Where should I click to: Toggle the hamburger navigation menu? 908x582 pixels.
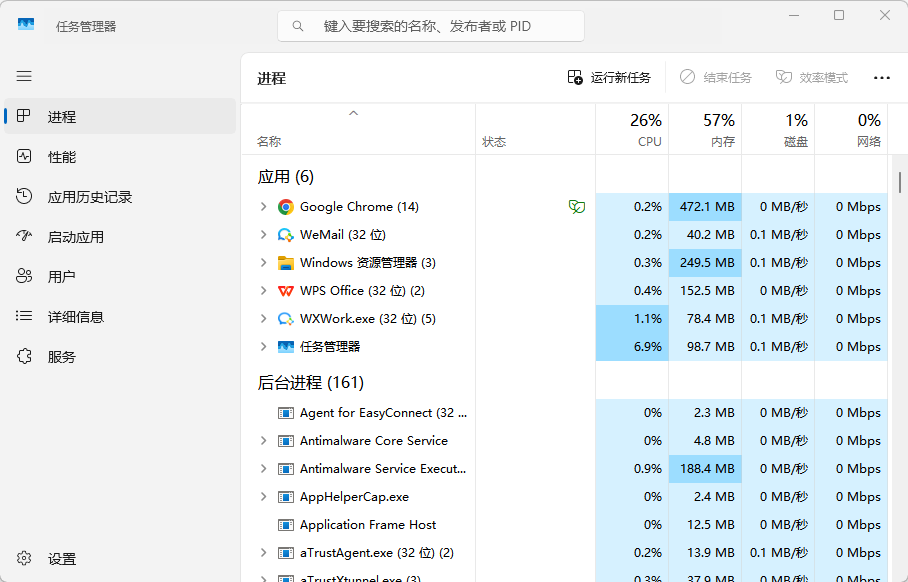pos(24,76)
